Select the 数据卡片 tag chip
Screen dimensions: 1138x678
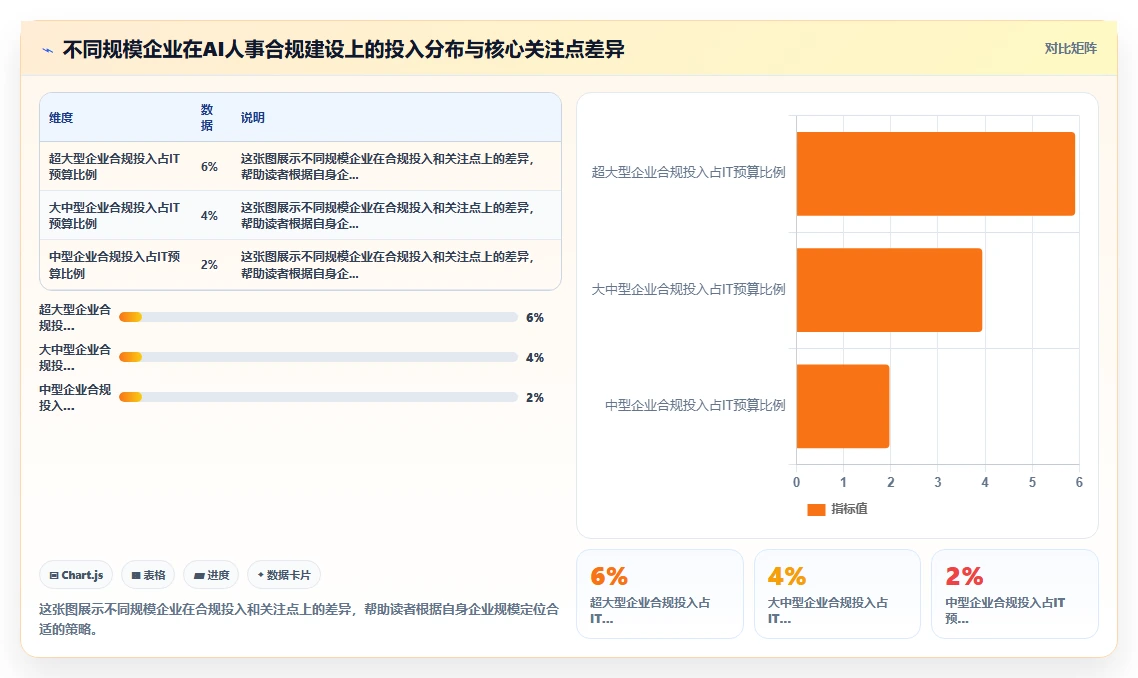tap(284, 575)
